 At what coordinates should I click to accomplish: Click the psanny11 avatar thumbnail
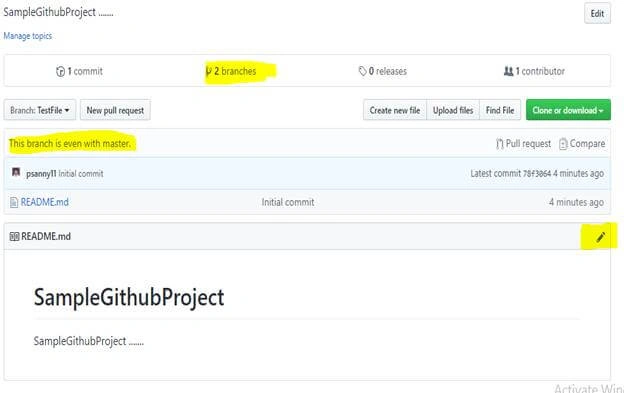tap(16, 172)
